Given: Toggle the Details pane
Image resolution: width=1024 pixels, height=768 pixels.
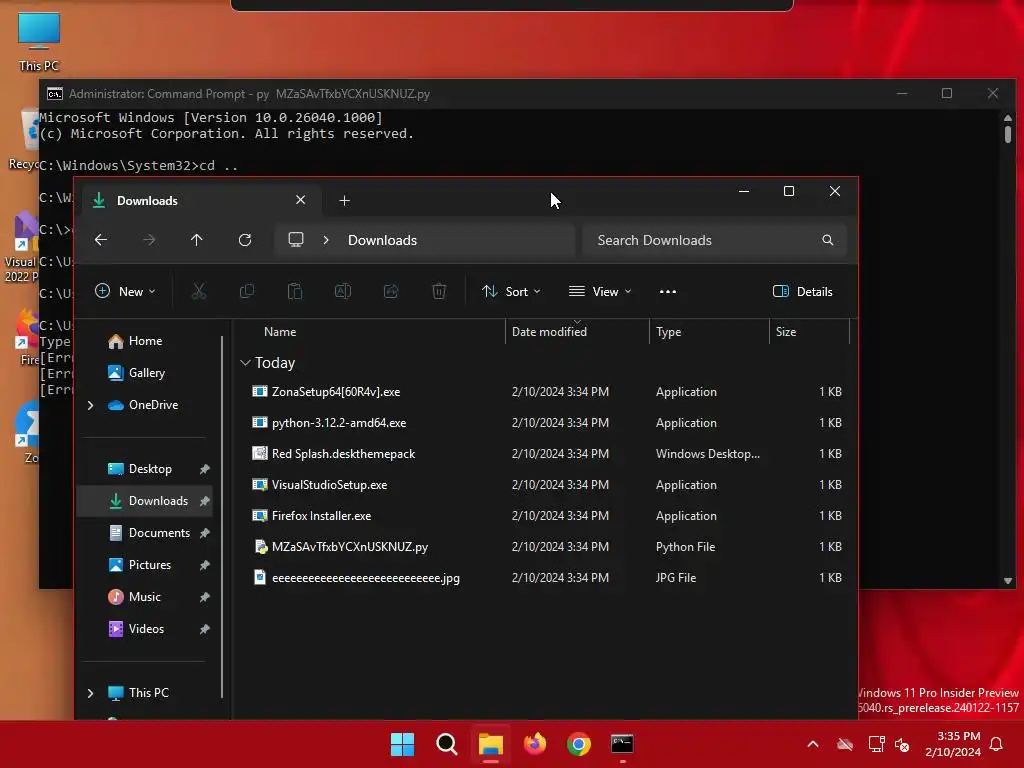Looking at the screenshot, I should (x=803, y=291).
